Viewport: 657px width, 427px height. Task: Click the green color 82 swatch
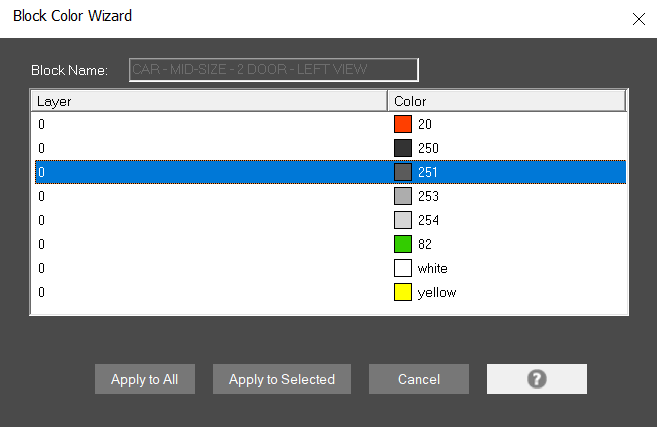pos(403,244)
